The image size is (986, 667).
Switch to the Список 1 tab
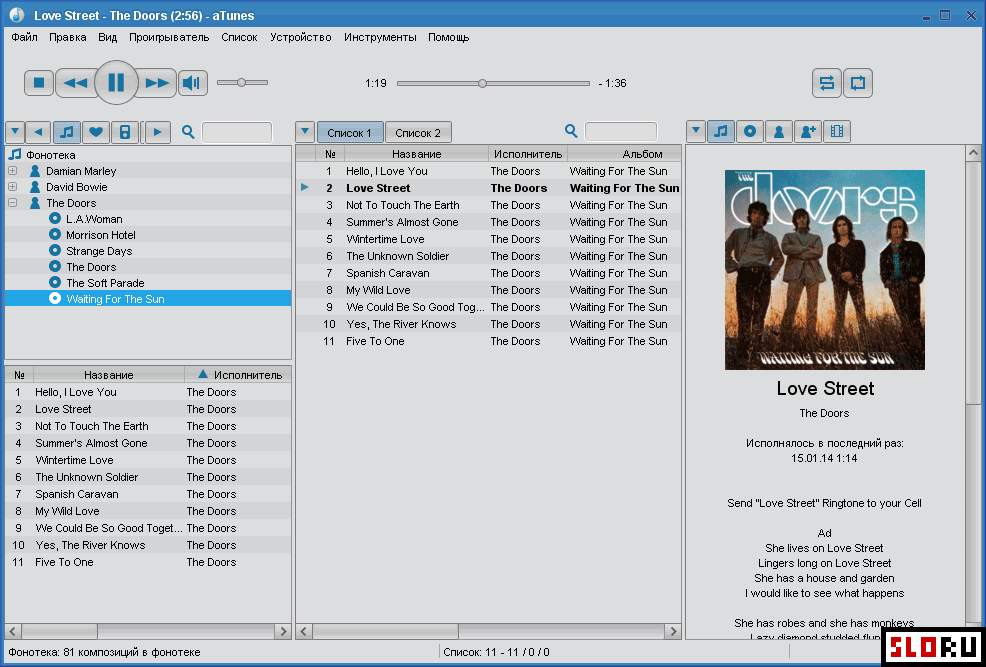(x=350, y=133)
